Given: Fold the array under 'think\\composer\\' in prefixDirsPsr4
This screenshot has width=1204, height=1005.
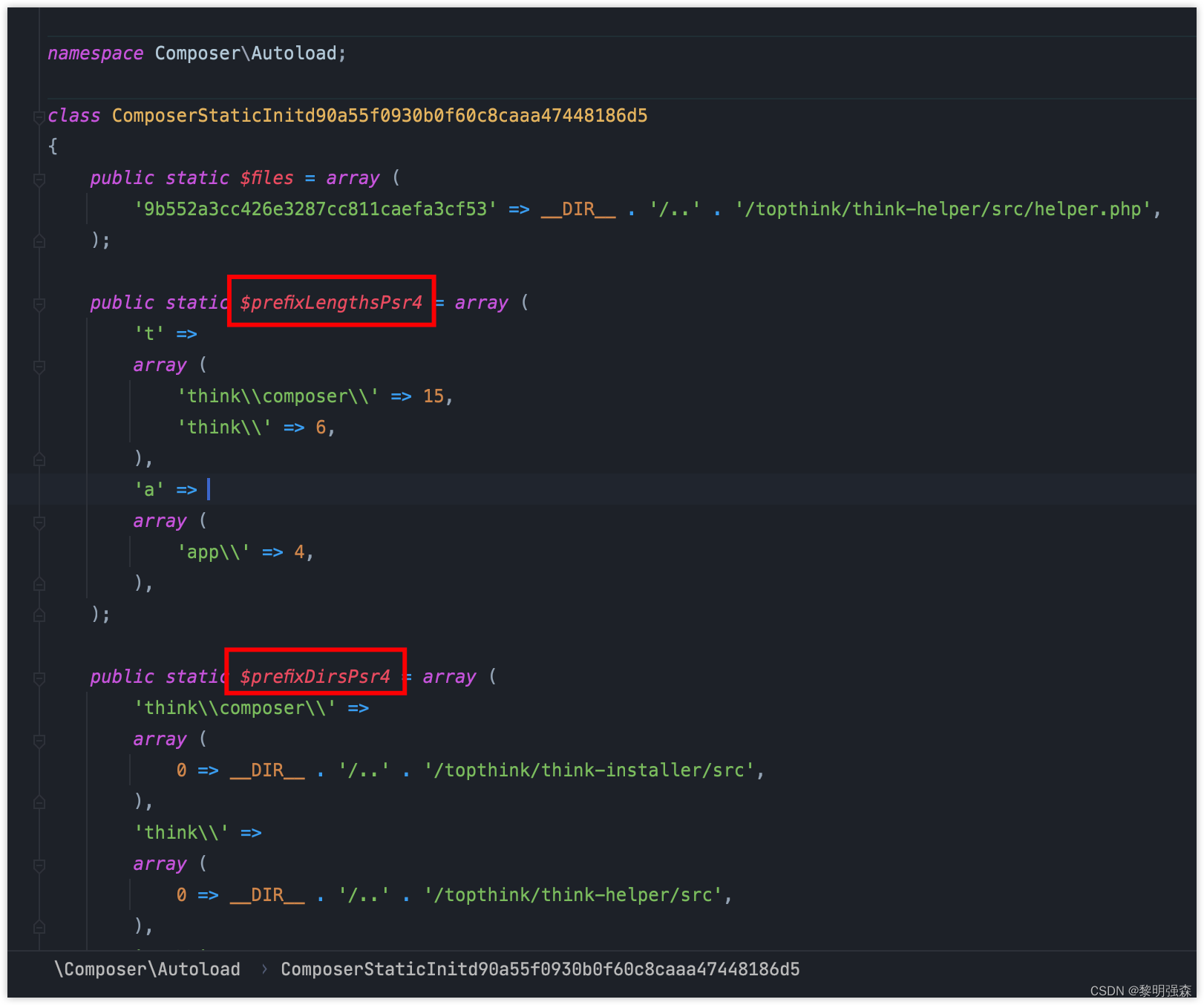Looking at the screenshot, I should click(x=39, y=740).
